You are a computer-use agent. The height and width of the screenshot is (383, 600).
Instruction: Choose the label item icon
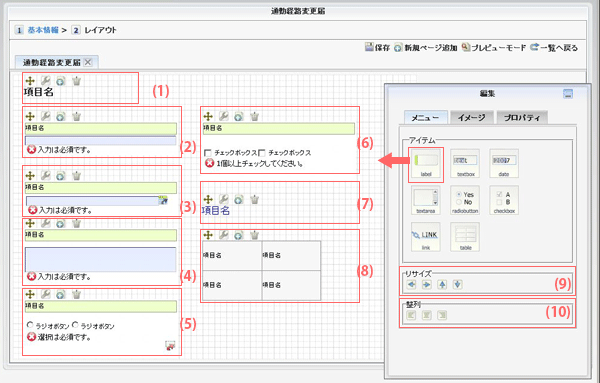(426, 163)
